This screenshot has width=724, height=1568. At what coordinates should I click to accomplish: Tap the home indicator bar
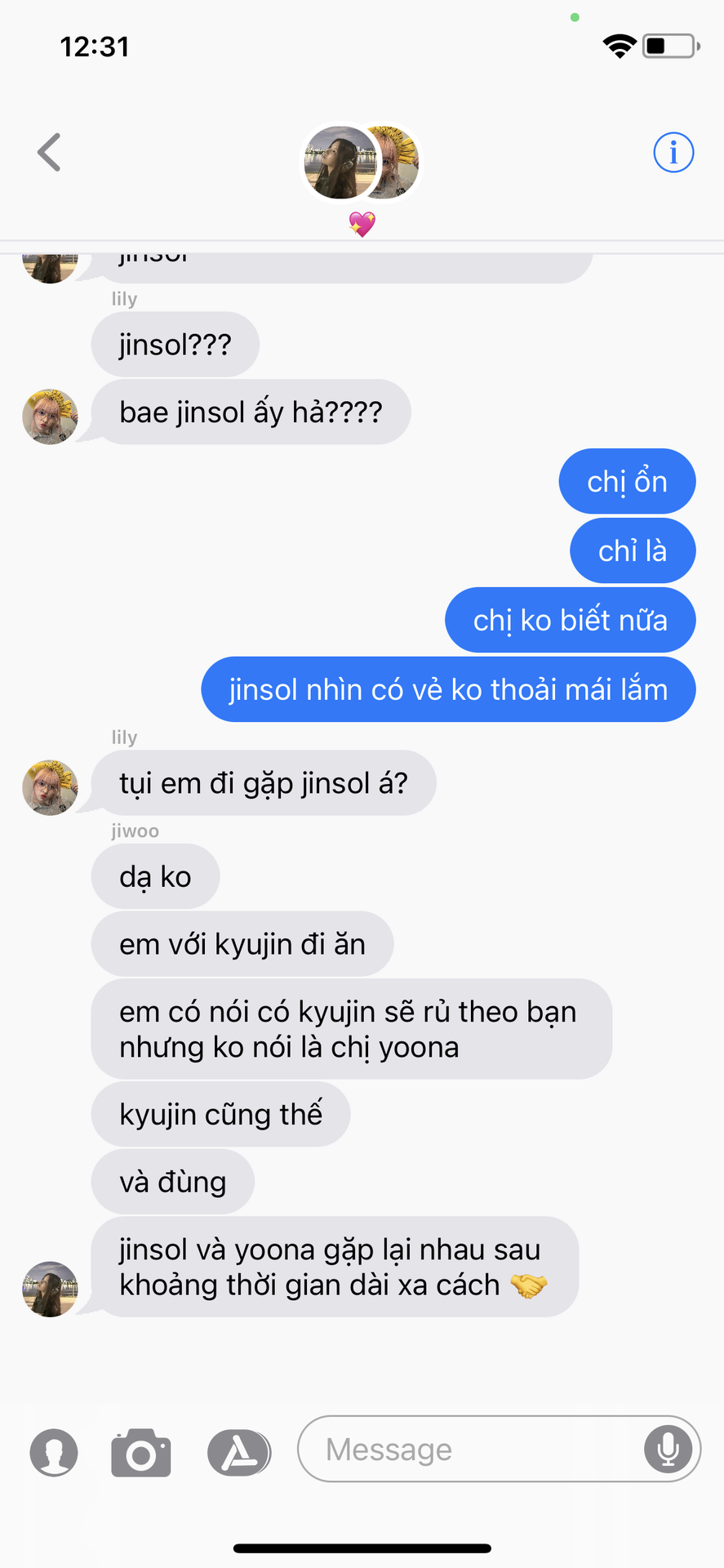pyautogui.click(x=362, y=1548)
